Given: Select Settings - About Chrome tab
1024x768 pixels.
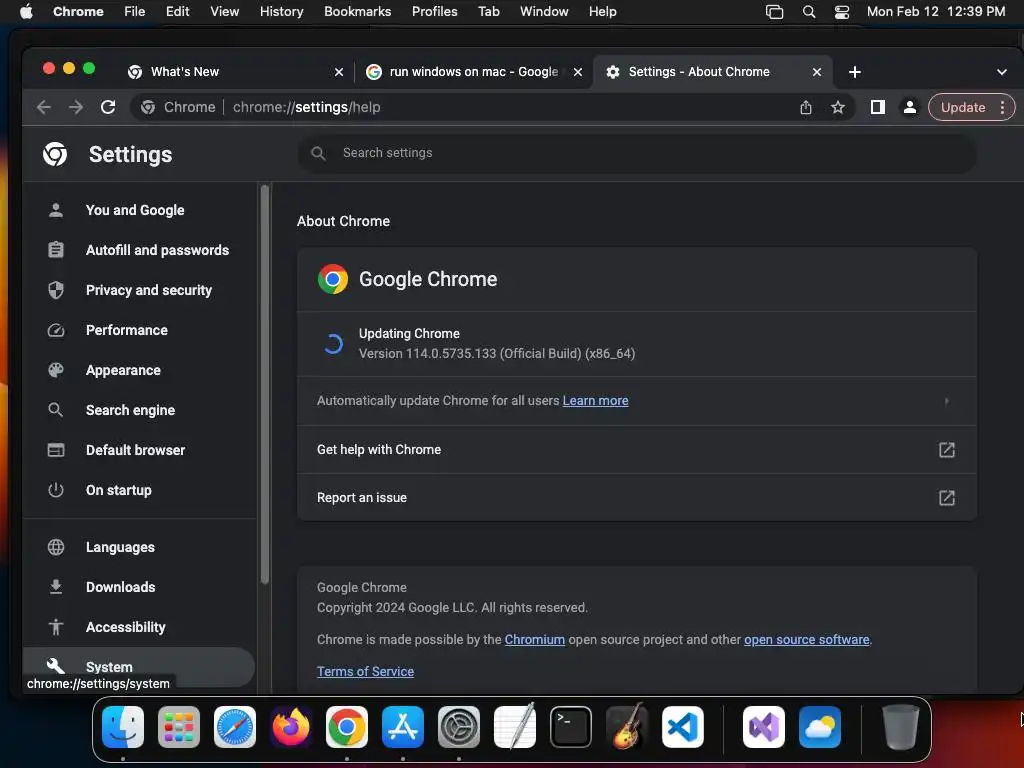Looking at the screenshot, I should (712, 72).
